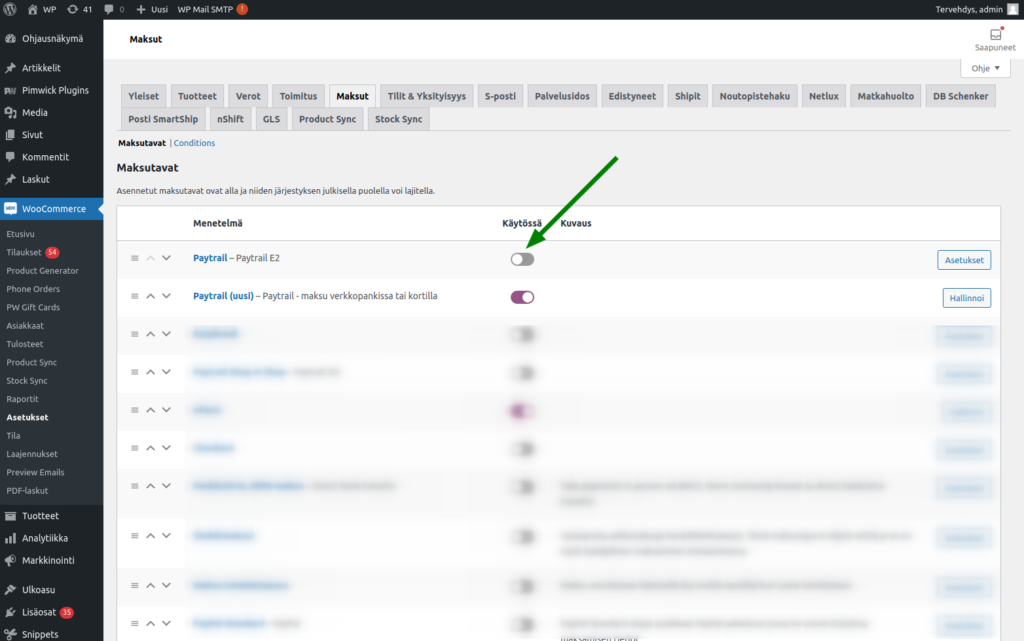This screenshot has height=641, width=1024.
Task: Move Paytrail E2 row down
Action: pyautogui.click(x=167, y=258)
